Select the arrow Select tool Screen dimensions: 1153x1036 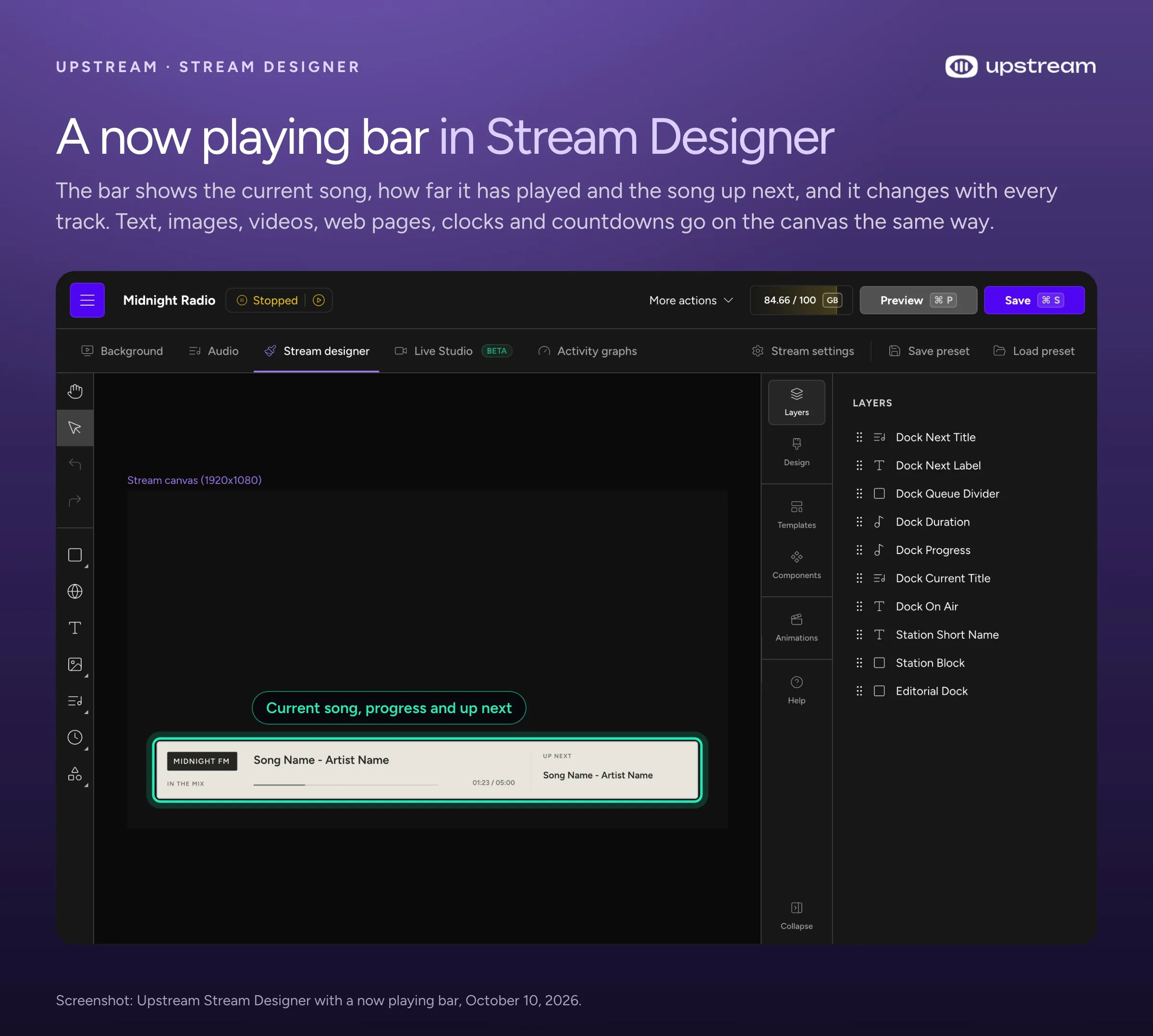[x=75, y=428]
